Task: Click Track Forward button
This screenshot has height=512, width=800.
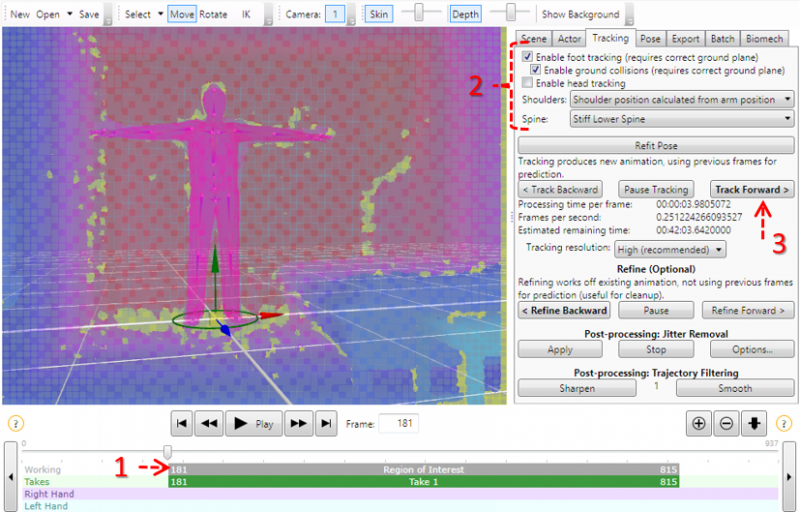Action: point(752,189)
